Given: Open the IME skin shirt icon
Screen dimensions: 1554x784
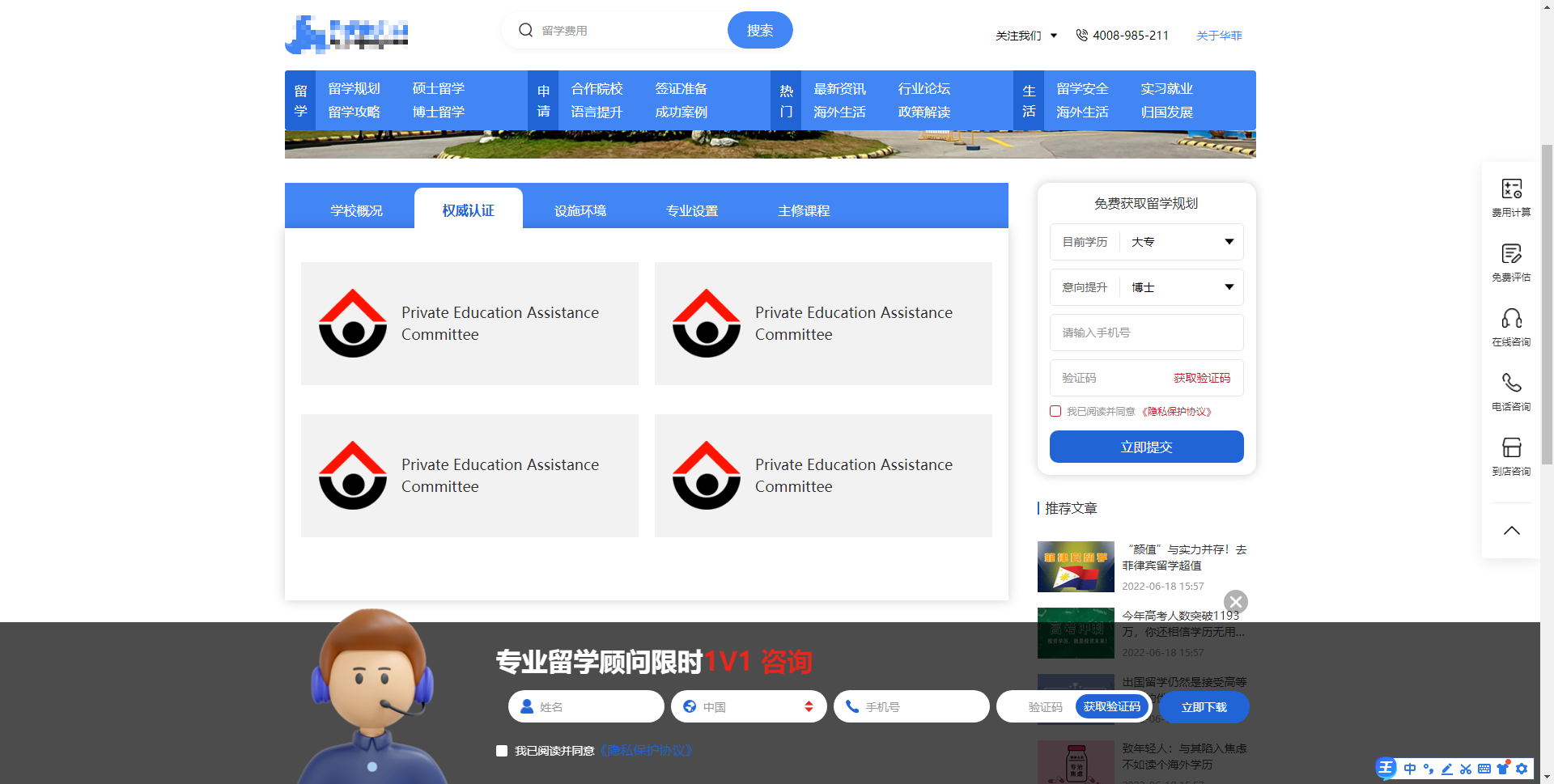Looking at the screenshot, I should pos(1503,768).
